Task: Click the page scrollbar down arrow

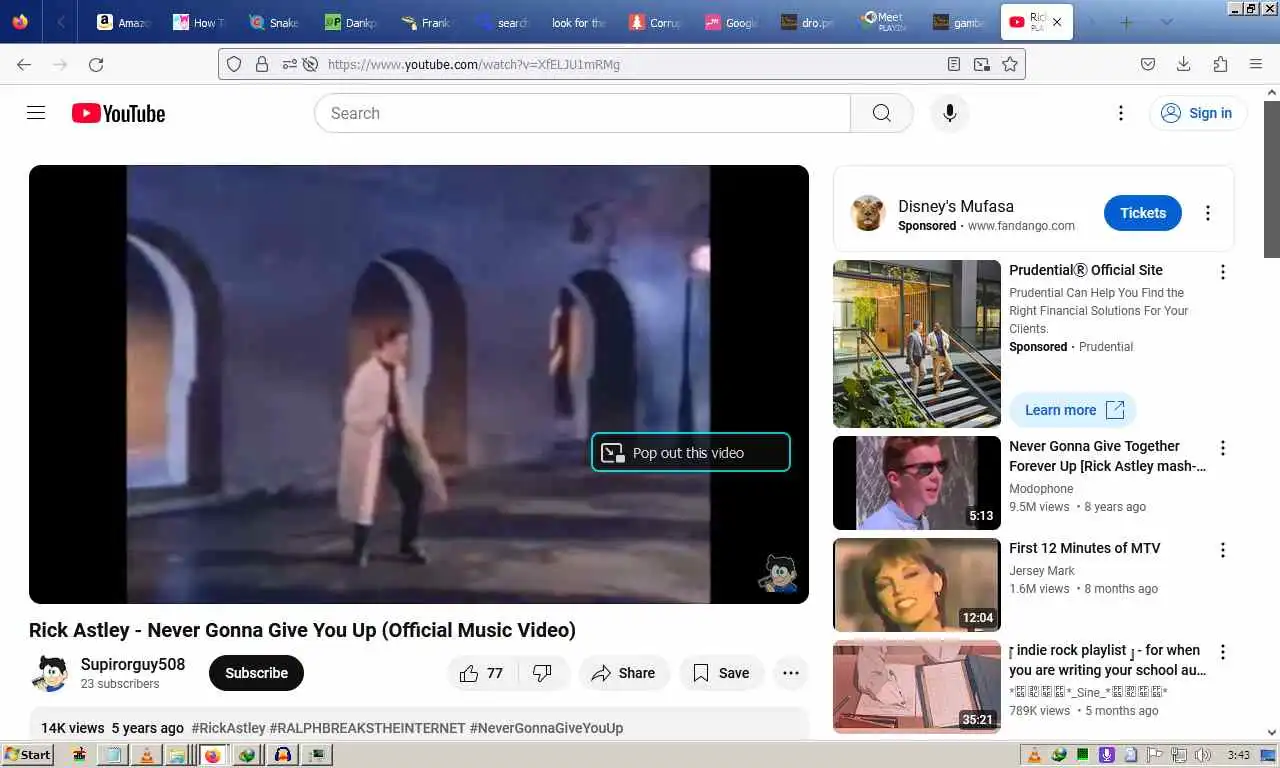Action: (1272, 732)
